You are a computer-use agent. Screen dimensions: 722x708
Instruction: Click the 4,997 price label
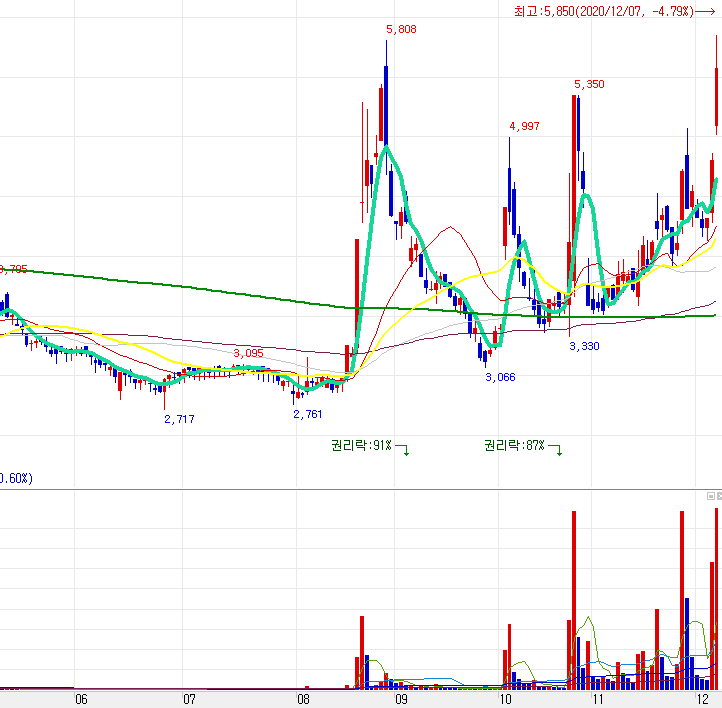[524, 126]
